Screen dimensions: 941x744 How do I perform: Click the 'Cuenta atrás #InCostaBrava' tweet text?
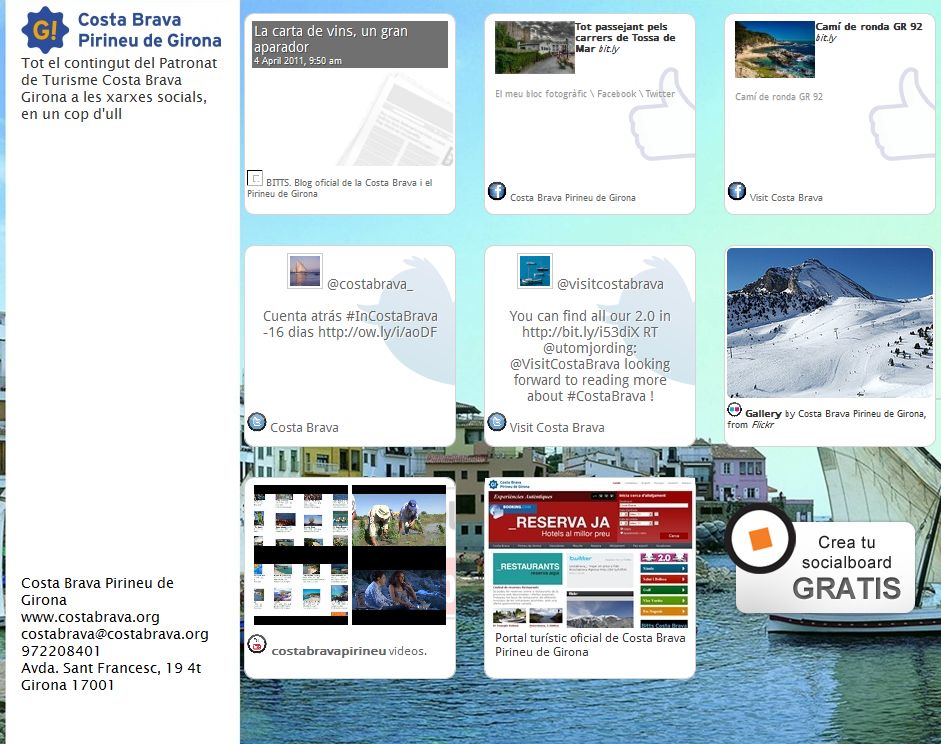[350, 324]
